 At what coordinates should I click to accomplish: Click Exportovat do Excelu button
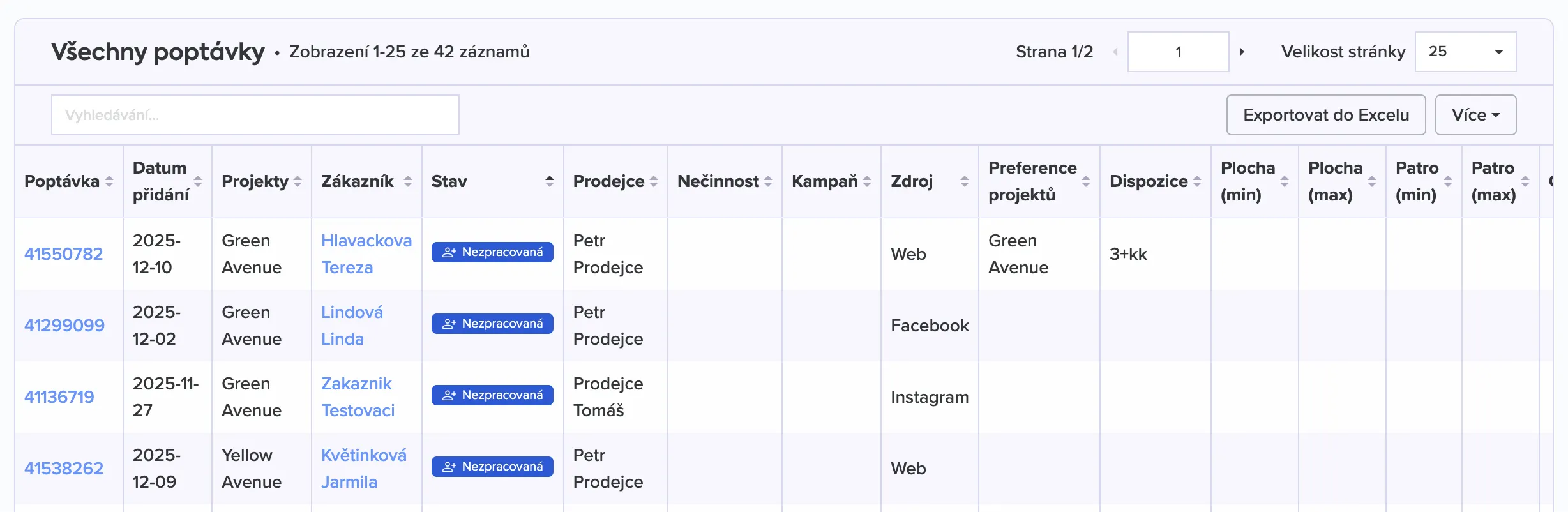click(x=1325, y=115)
